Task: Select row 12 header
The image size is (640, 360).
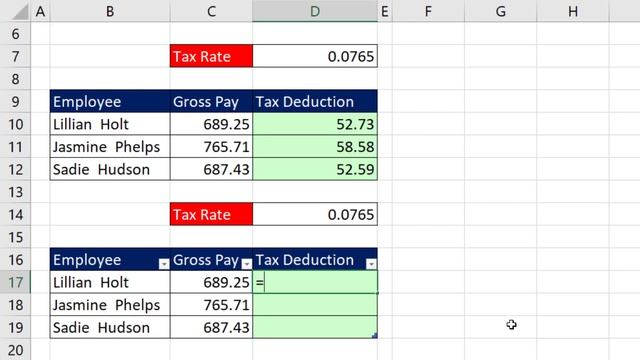Action: [15, 169]
